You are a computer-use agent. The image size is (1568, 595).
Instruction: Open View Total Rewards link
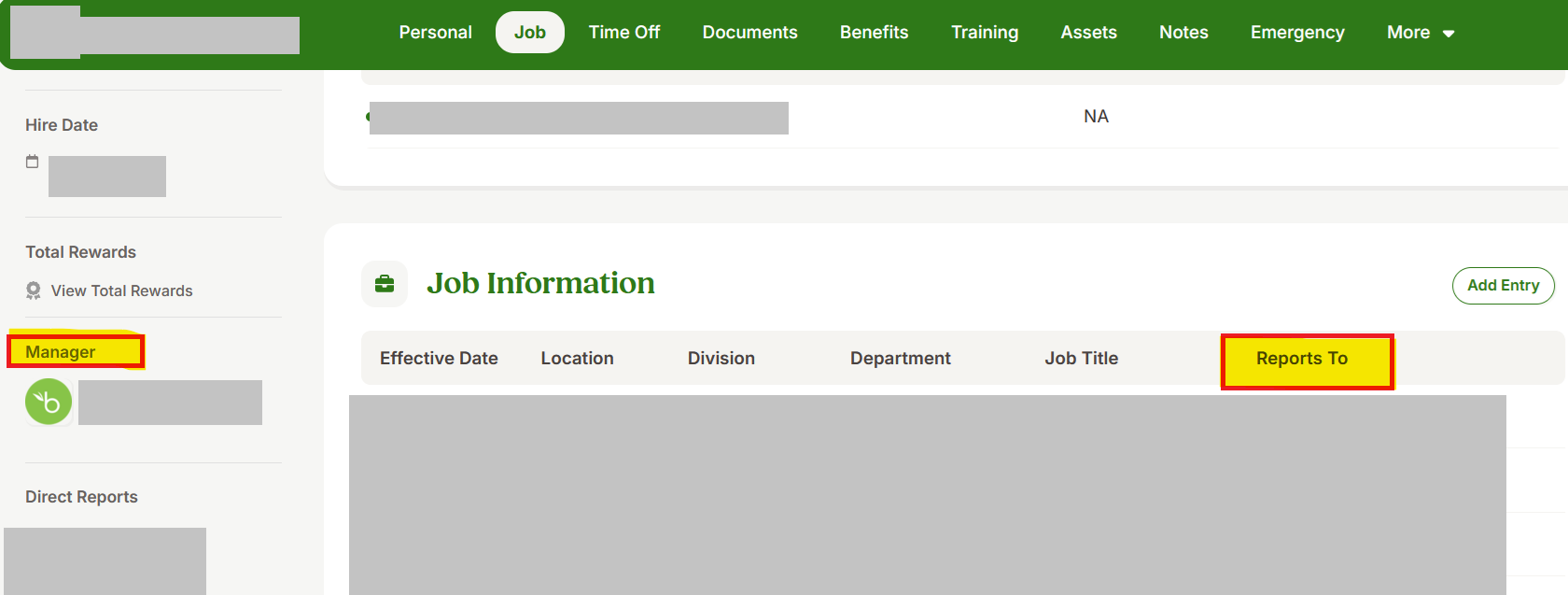coord(121,291)
